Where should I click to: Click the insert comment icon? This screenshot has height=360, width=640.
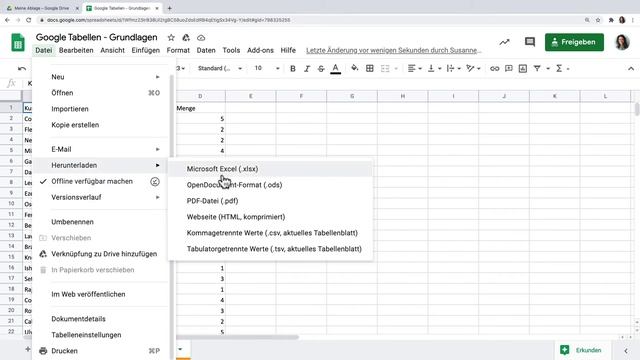[509, 69]
